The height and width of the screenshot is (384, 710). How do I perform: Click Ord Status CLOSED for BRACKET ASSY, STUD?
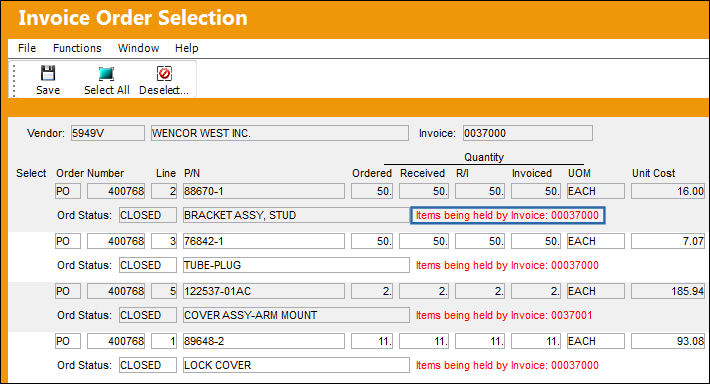pyautogui.click(x=148, y=215)
